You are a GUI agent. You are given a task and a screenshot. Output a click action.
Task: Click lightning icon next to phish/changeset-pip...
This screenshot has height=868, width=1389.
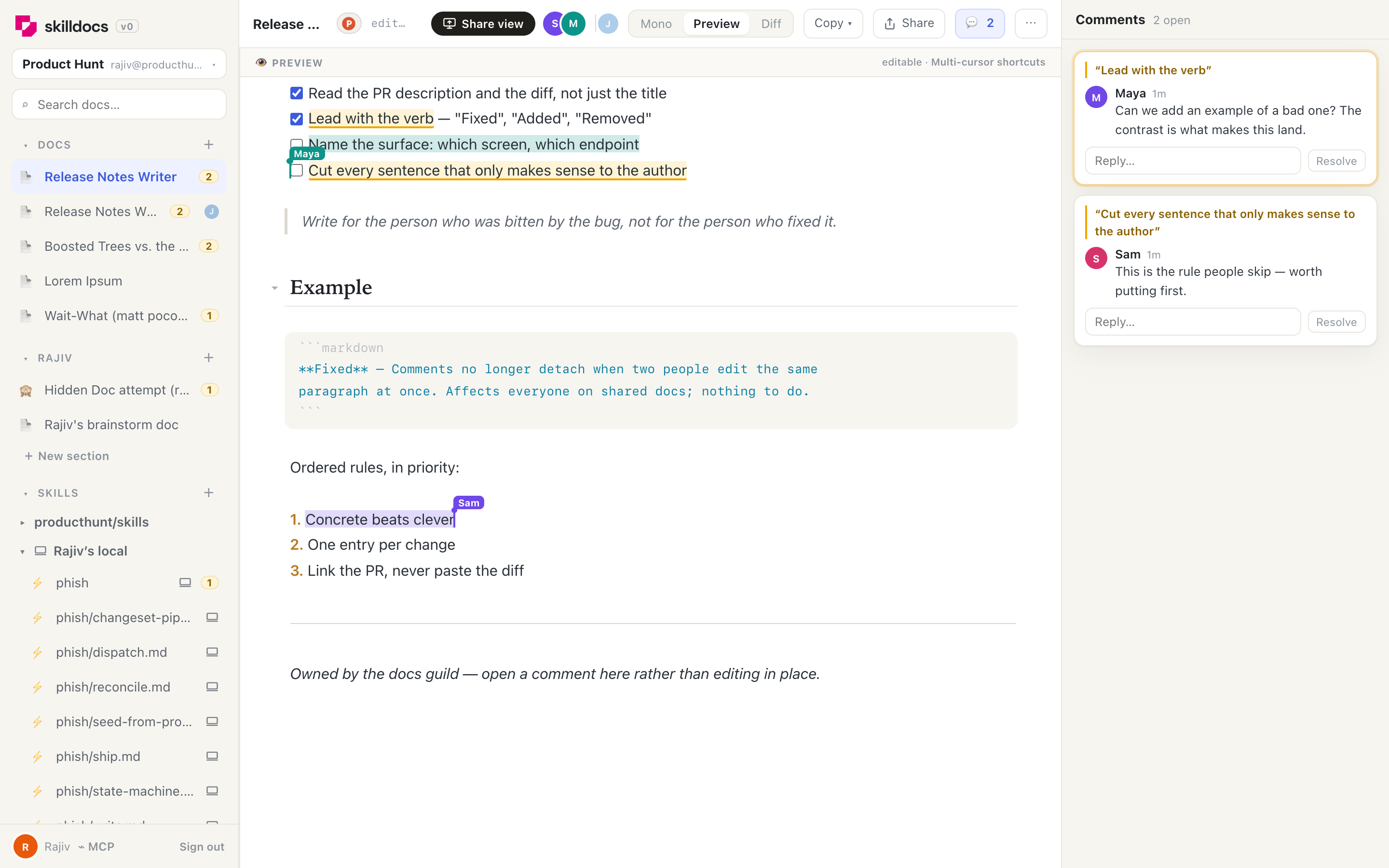(x=37, y=618)
